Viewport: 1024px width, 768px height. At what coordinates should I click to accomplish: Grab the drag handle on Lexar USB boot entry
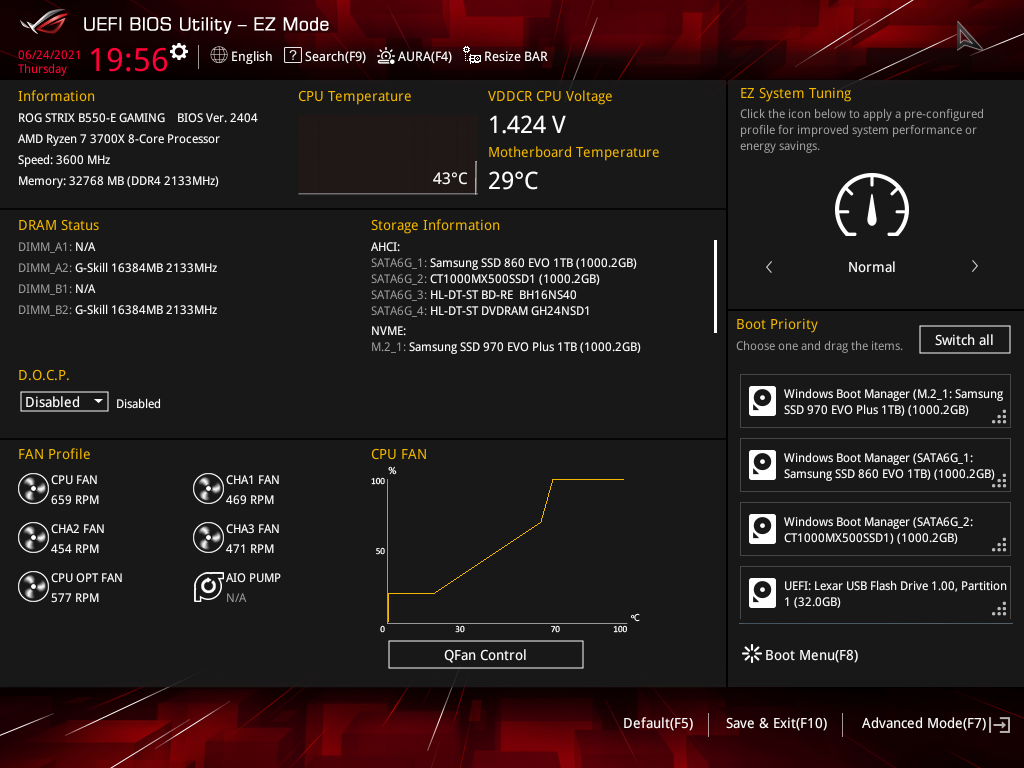click(x=999, y=609)
